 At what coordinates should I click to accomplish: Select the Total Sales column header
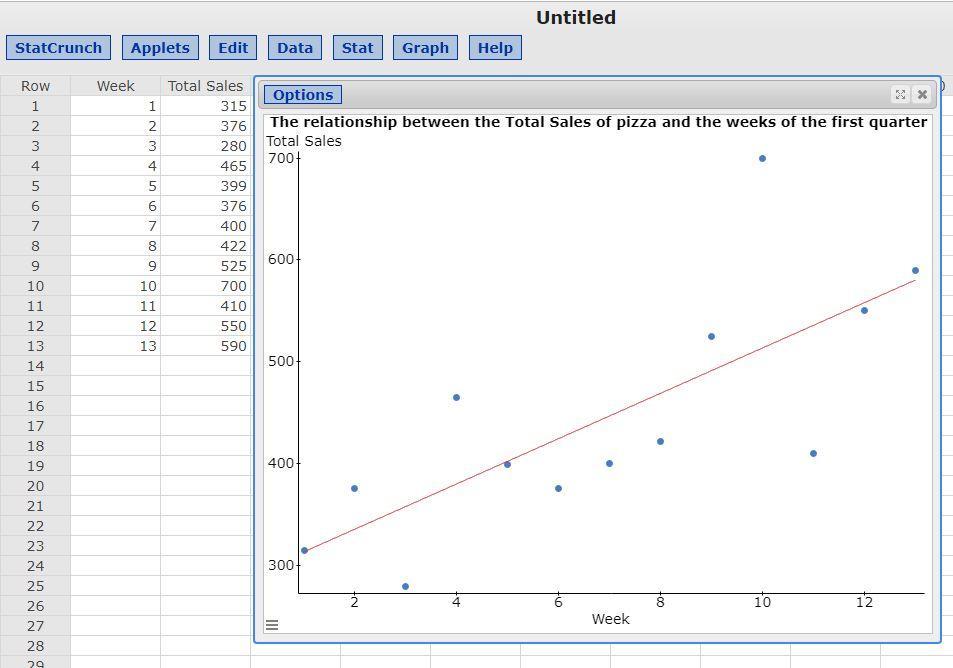[205, 86]
